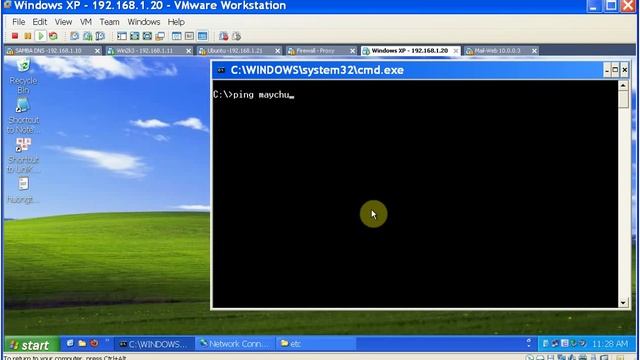Select the Recycle Bin desktop icon
This screenshot has width=640, height=360.
[x=23, y=76]
